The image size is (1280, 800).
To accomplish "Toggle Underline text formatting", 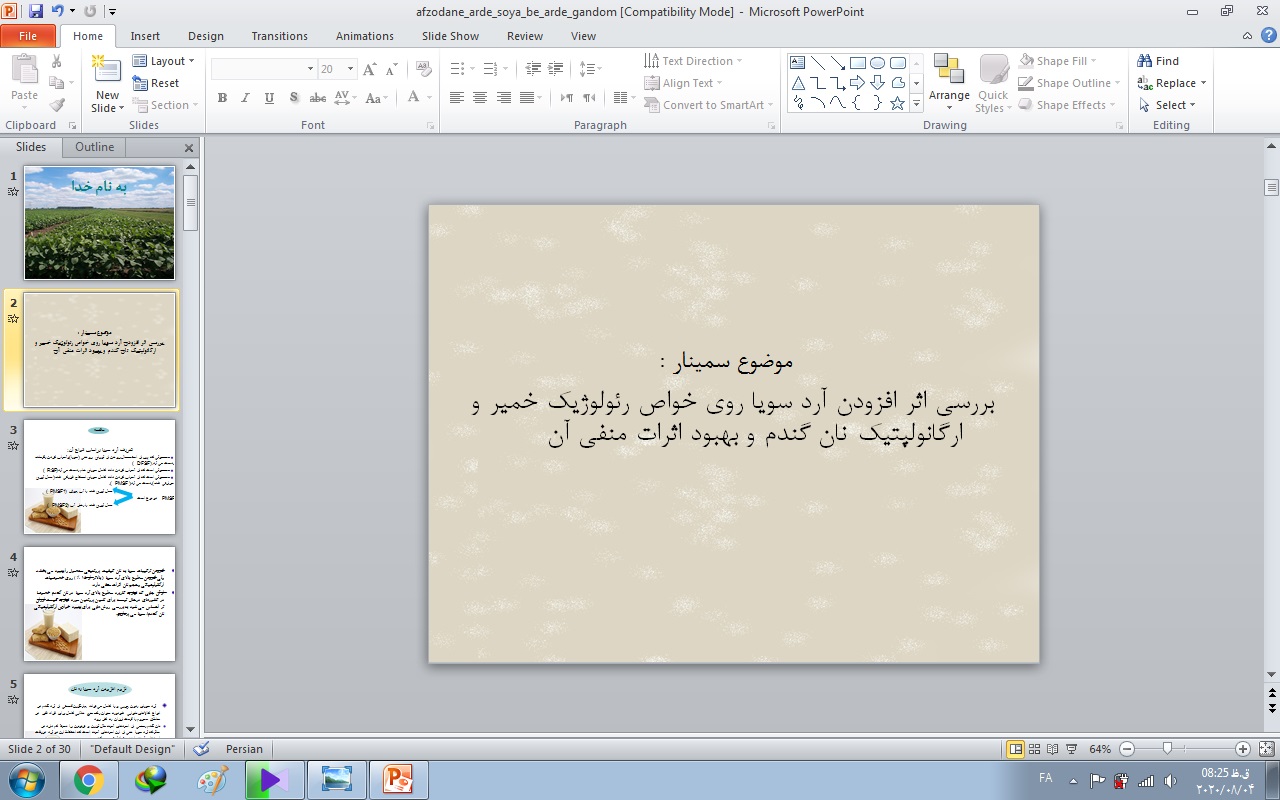I will [x=269, y=98].
